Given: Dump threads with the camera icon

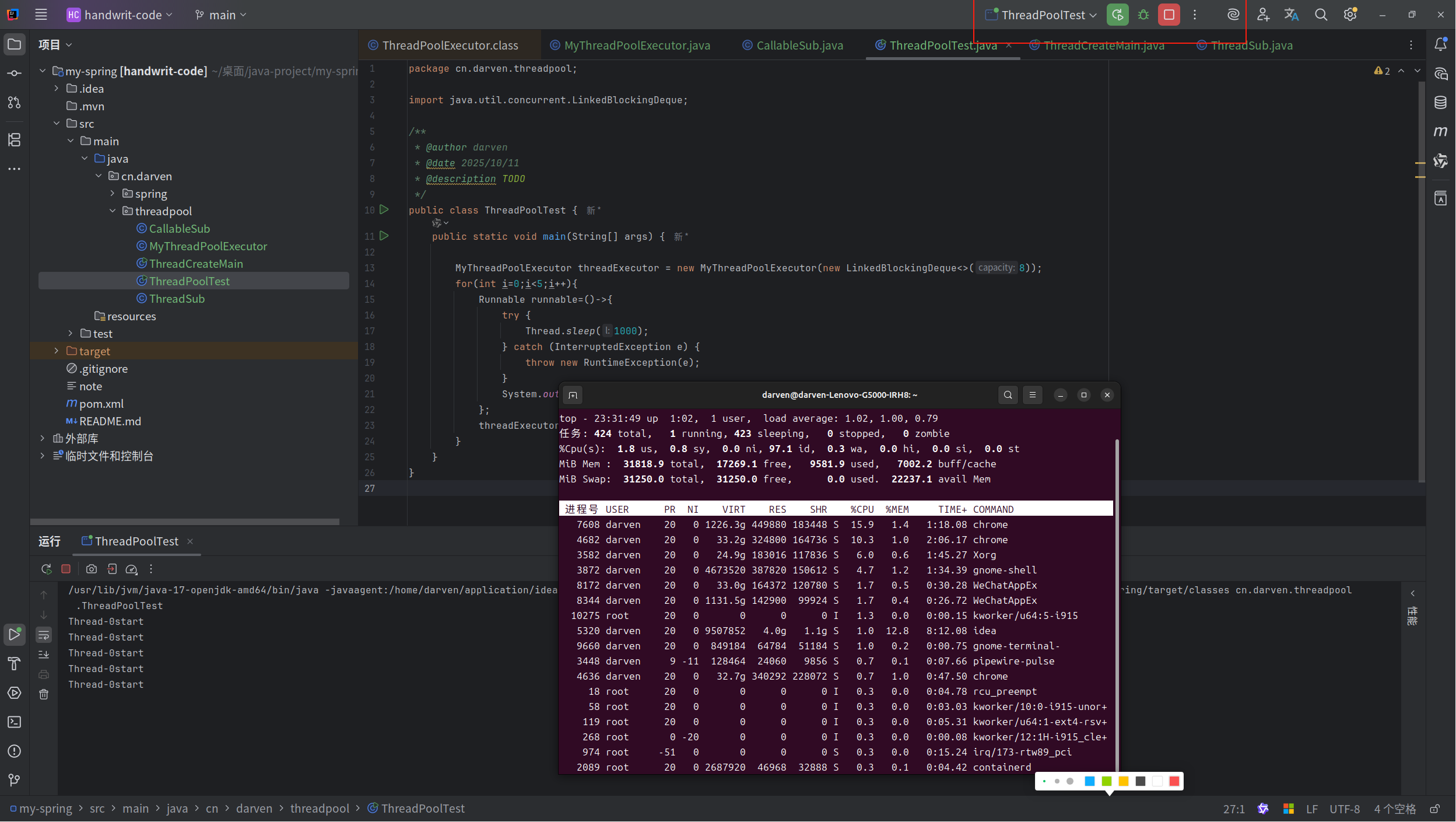Looking at the screenshot, I should [x=92, y=569].
